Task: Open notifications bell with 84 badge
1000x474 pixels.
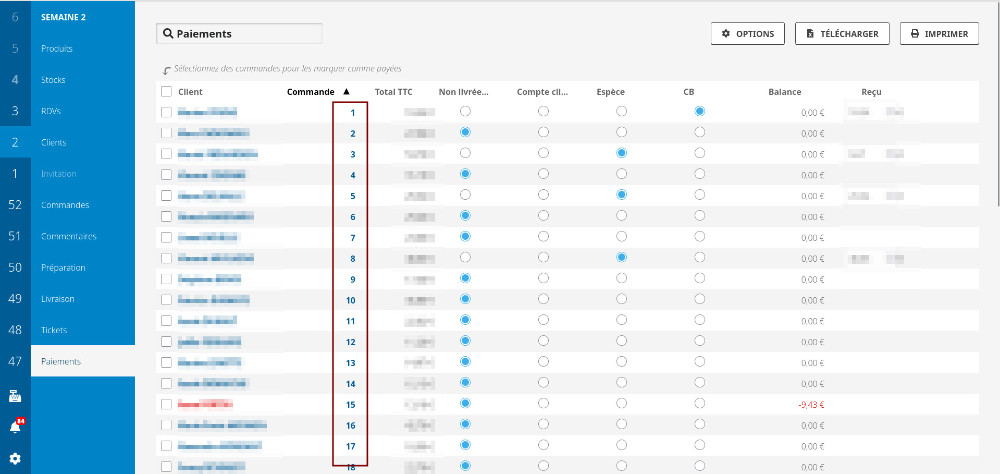Action: (x=15, y=427)
